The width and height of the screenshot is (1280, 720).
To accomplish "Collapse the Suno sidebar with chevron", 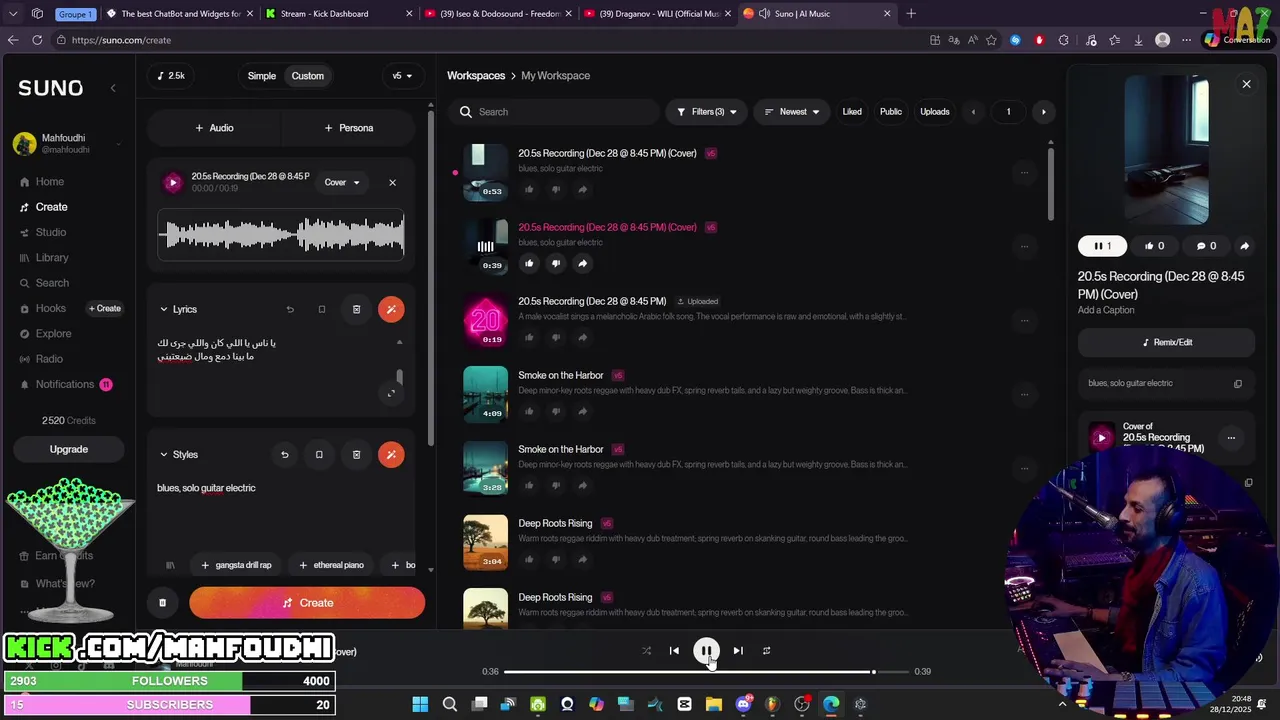I will pos(113,88).
